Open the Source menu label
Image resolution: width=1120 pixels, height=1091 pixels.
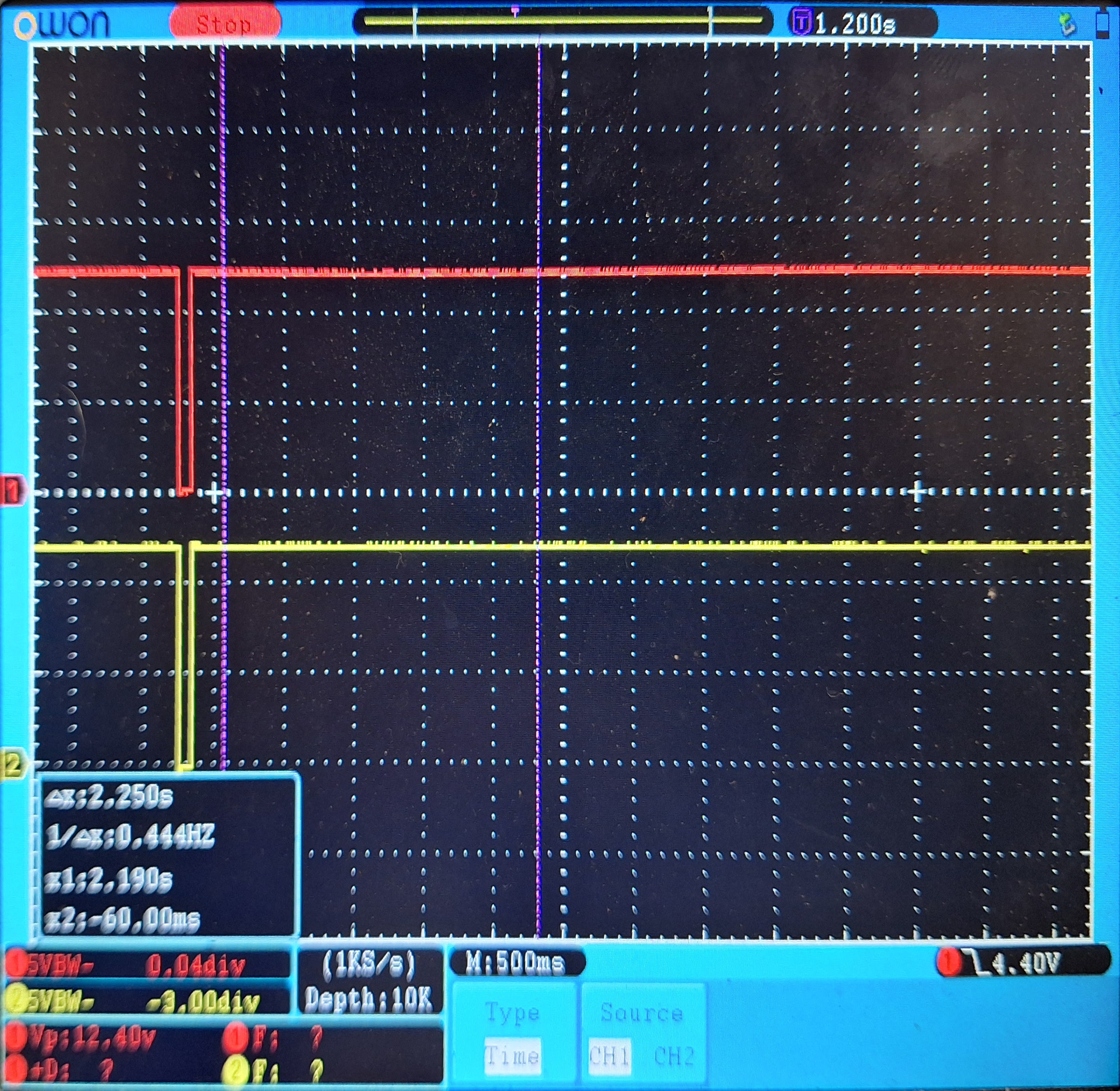pyautogui.click(x=641, y=1013)
